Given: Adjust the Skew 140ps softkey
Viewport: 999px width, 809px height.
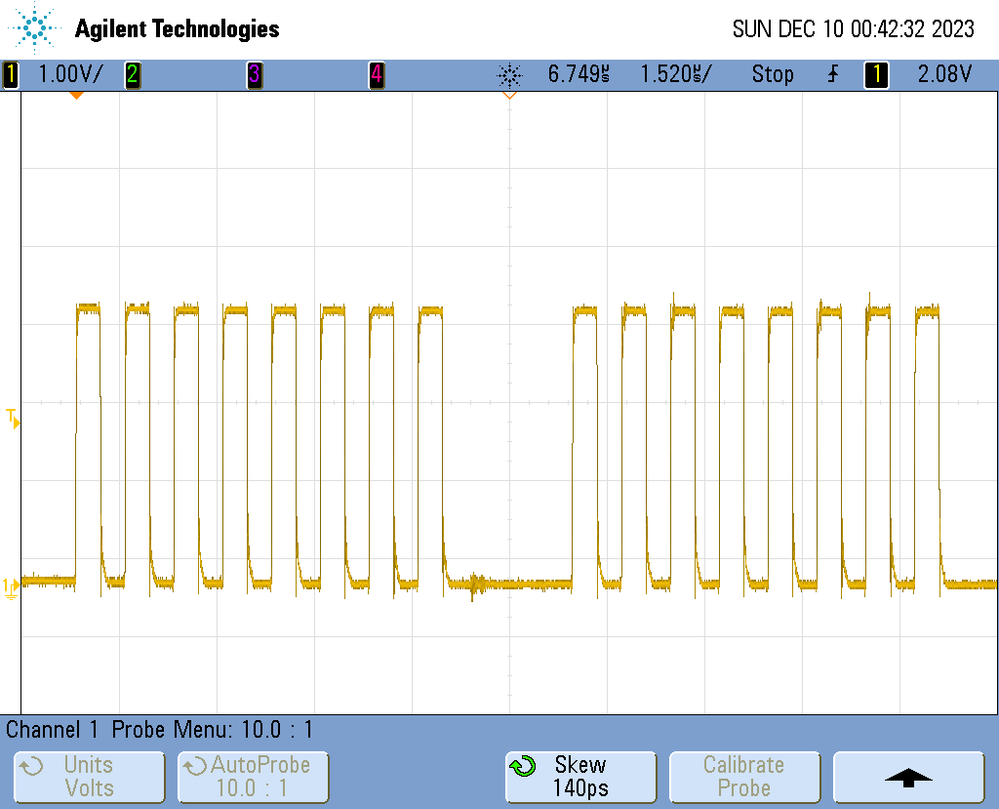Looking at the screenshot, I should [580, 777].
